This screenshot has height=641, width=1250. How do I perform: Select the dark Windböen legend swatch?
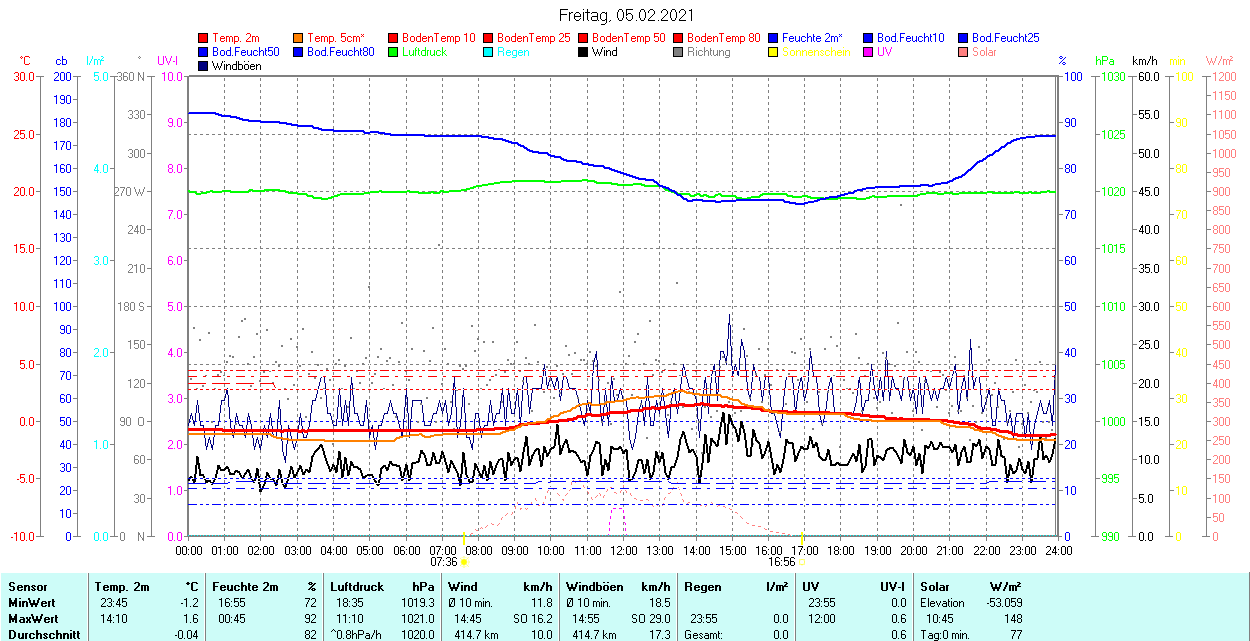203,66
